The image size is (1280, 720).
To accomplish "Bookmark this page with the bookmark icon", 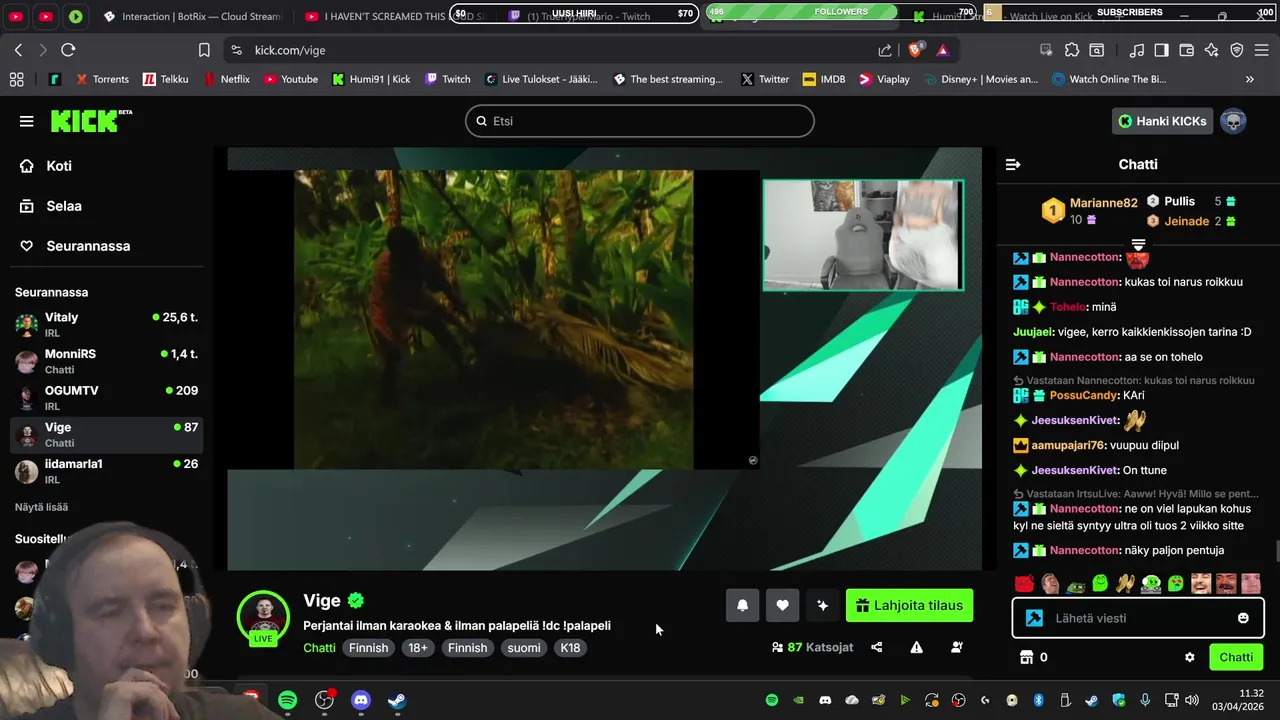I will click(204, 50).
